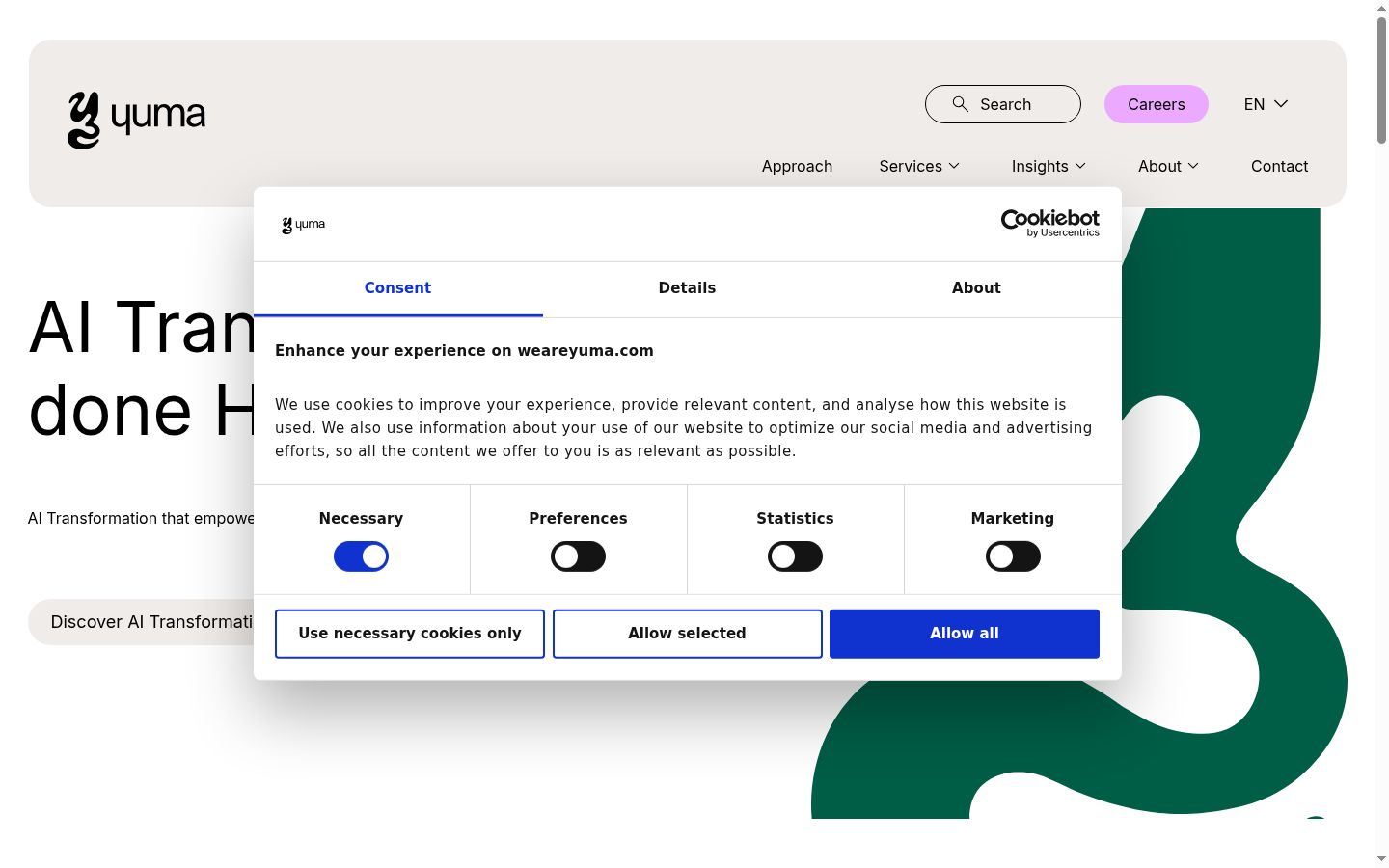Click the Allow all button
Screen dimensions: 1389x868
pyautogui.click(x=965, y=634)
